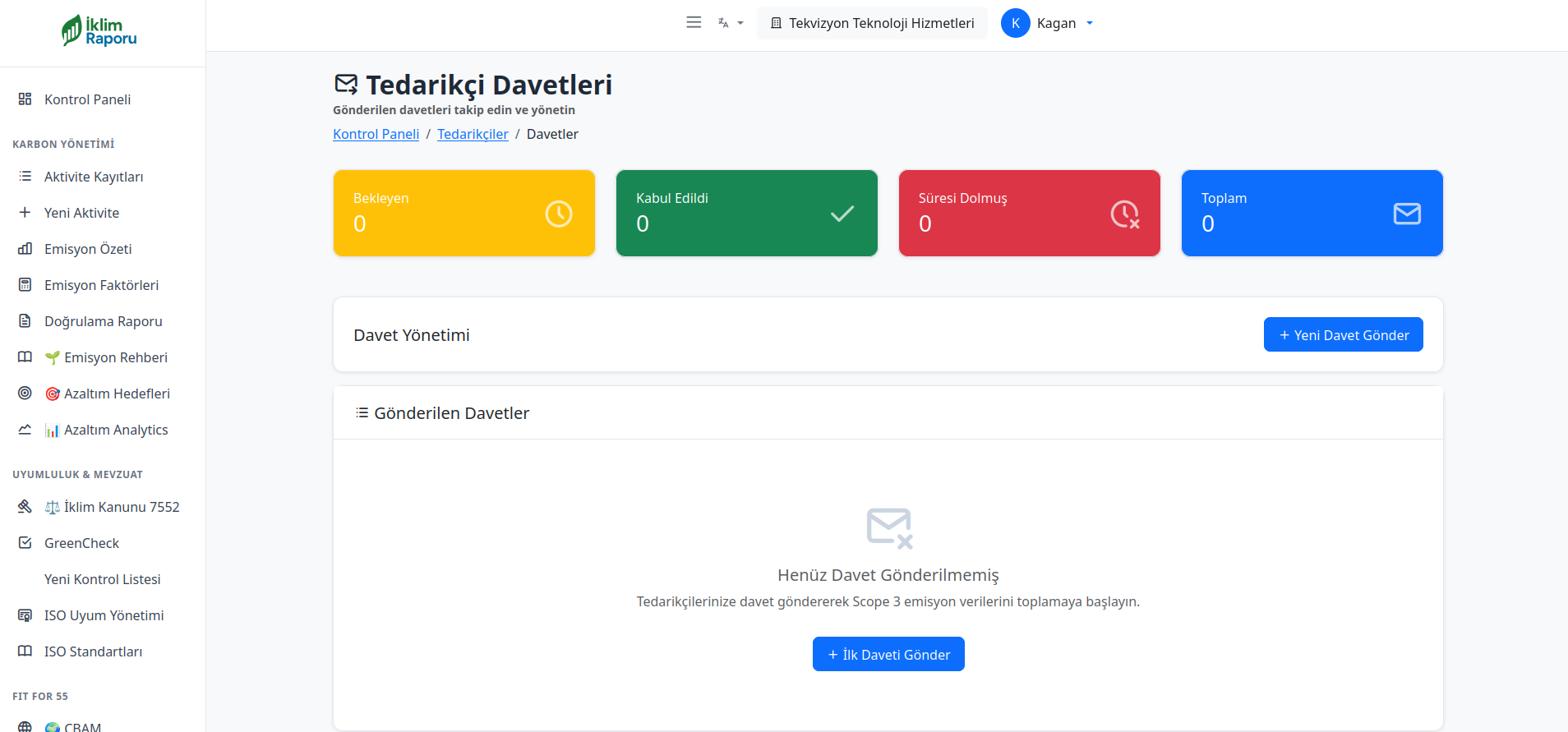Follow the Kontrol Paneli breadcrumb link
Screen dimensions: 1568x732
[x=376, y=134]
